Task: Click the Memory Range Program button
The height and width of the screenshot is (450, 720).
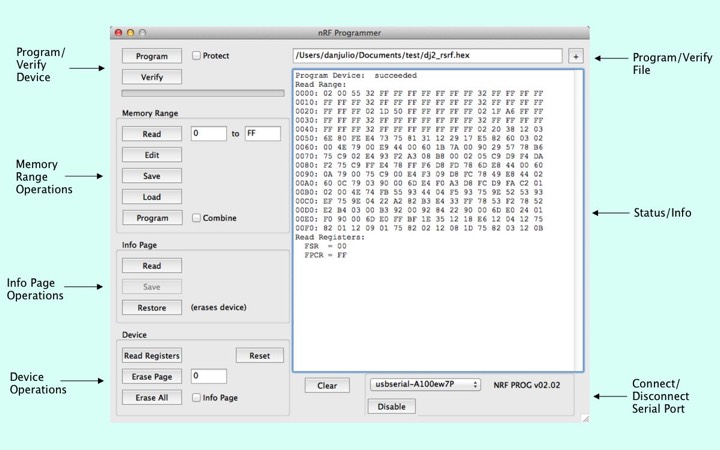Action: coord(152,218)
